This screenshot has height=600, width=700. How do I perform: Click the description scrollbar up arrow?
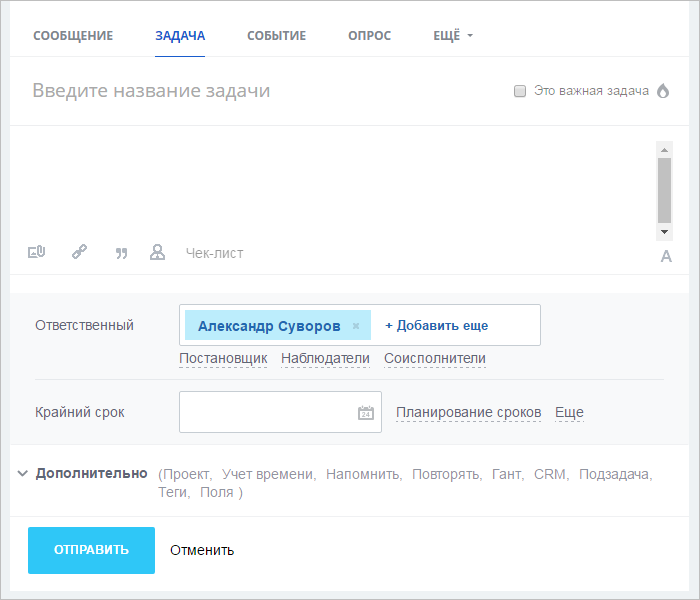click(x=664, y=150)
